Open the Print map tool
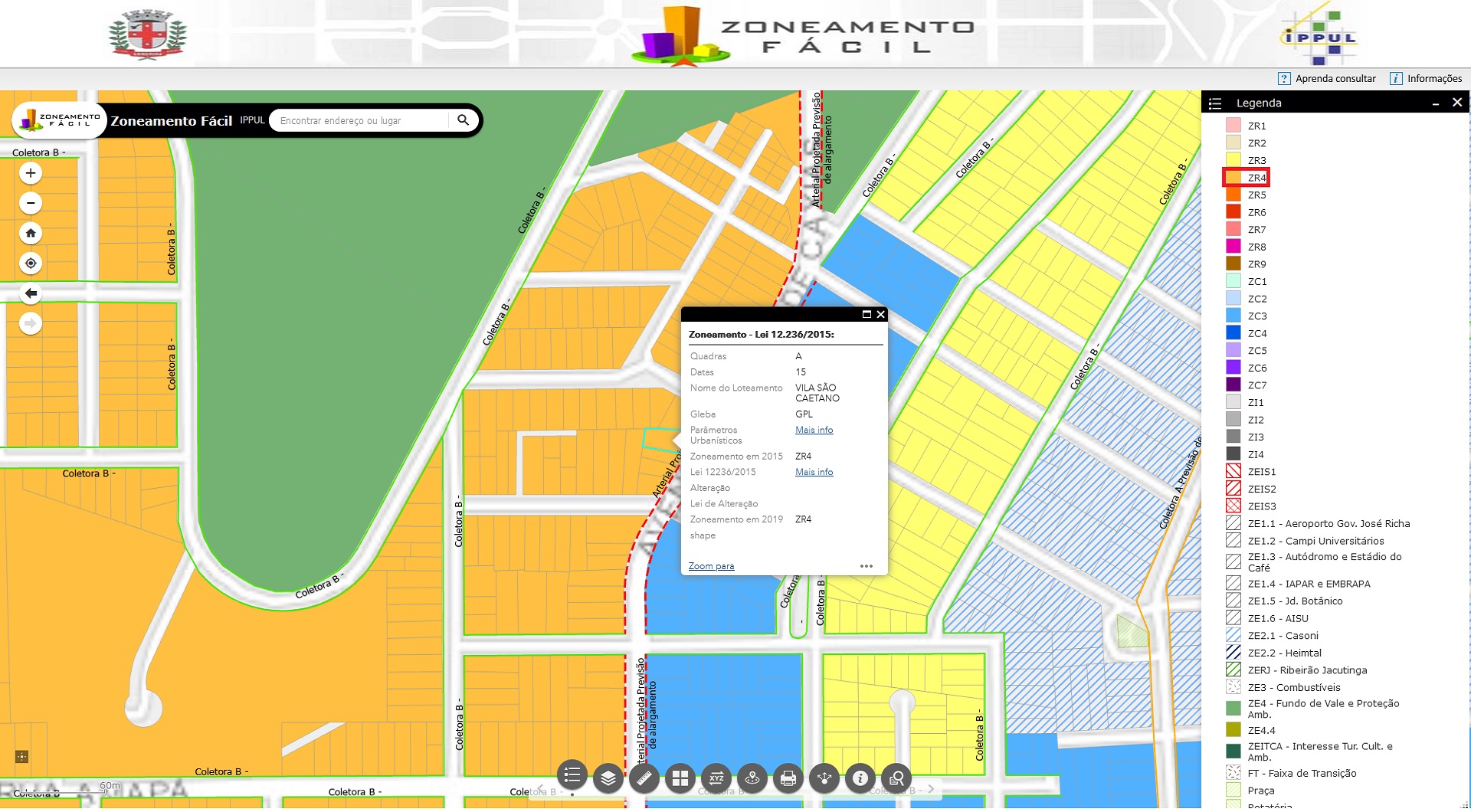1471x812 pixels. pyautogui.click(x=788, y=779)
